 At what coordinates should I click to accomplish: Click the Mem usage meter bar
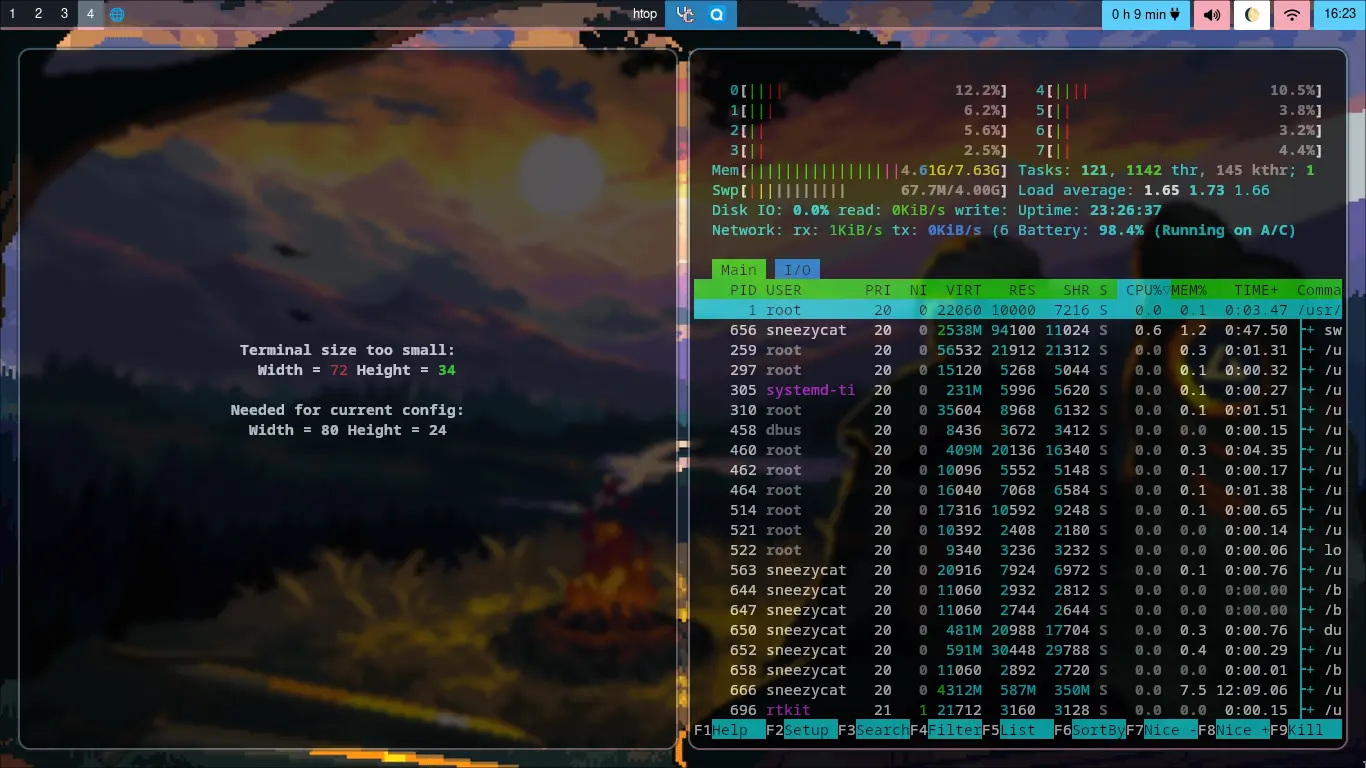point(860,170)
